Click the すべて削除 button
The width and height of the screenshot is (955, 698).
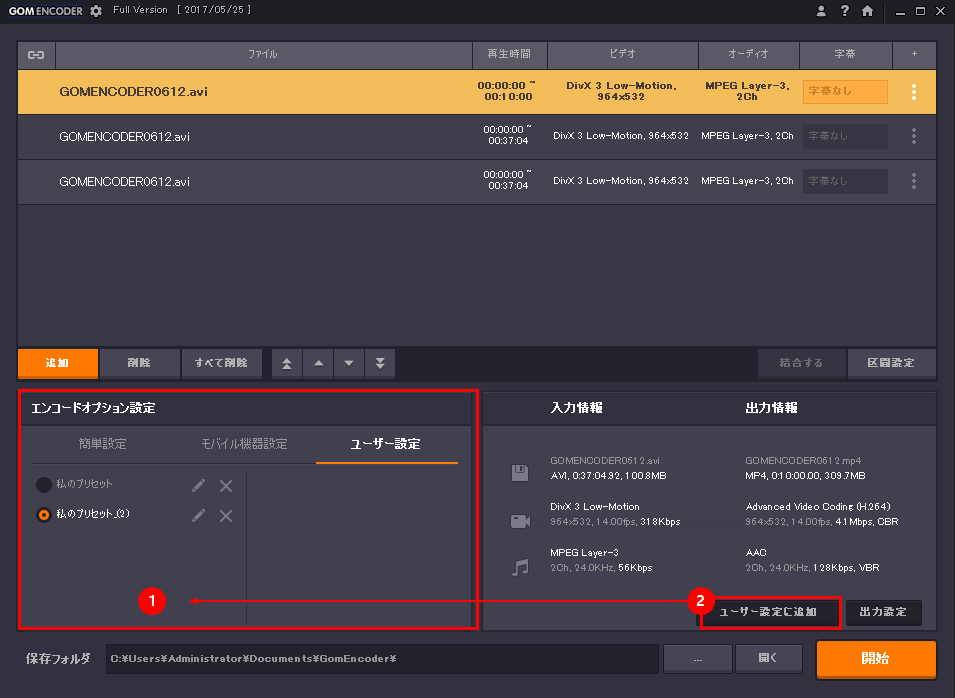222,363
